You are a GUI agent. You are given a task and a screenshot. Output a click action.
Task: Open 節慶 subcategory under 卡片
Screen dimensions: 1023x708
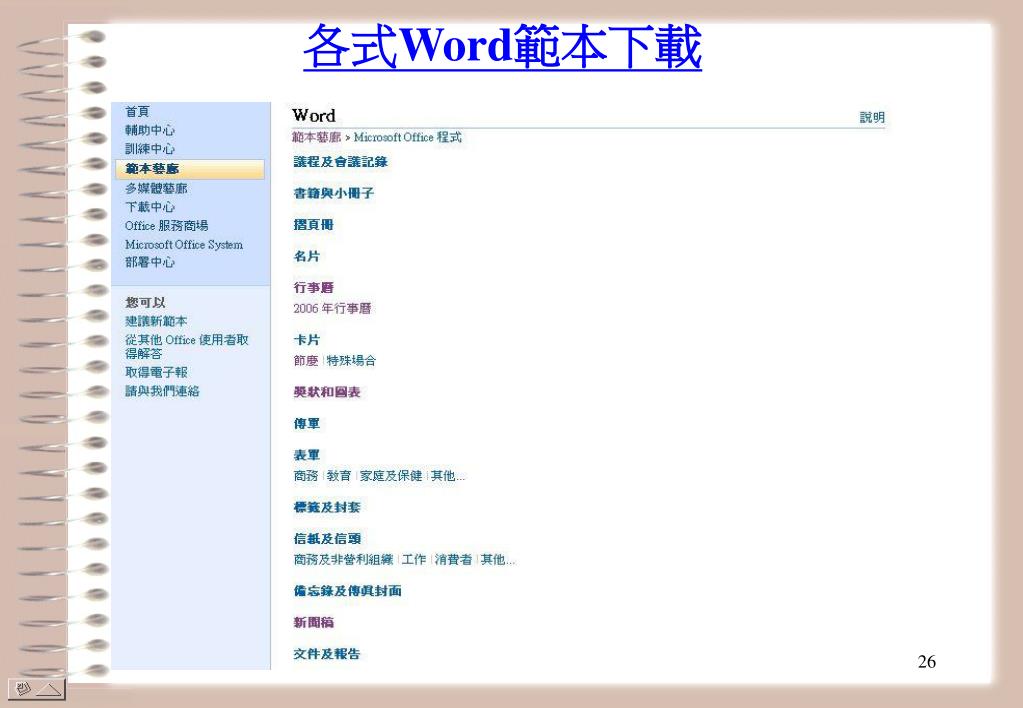(x=305, y=361)
